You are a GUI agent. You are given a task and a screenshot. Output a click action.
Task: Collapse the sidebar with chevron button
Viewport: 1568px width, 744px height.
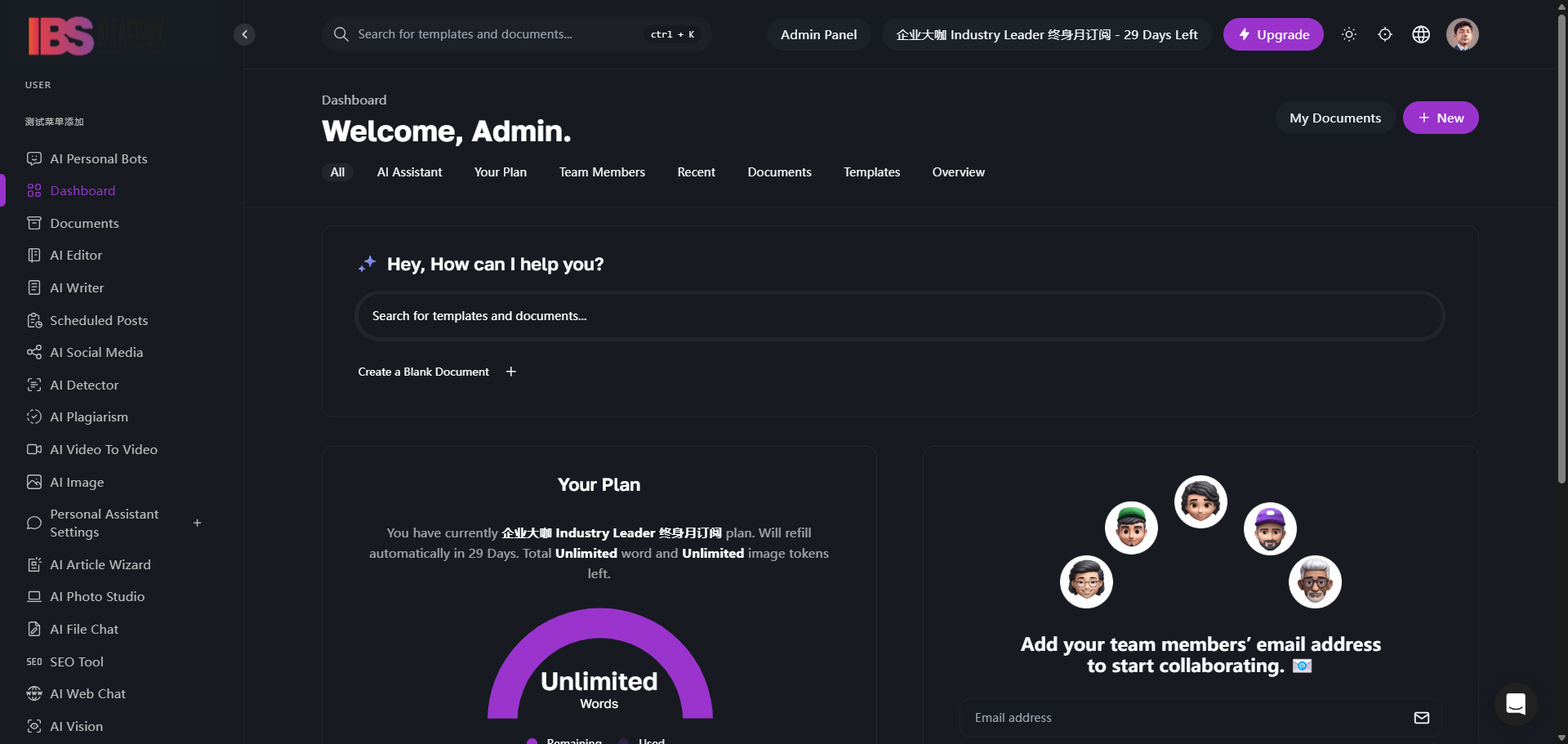click(x=244, y=34)
